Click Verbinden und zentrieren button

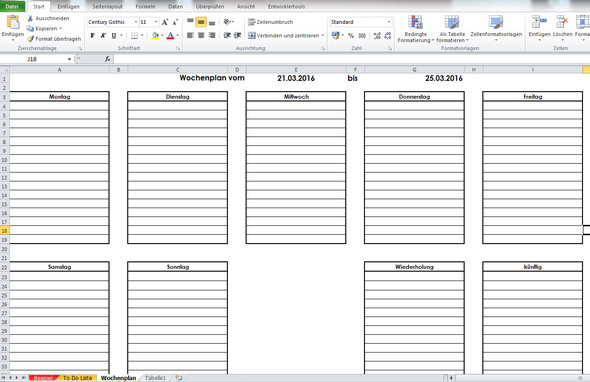(286, 35)
